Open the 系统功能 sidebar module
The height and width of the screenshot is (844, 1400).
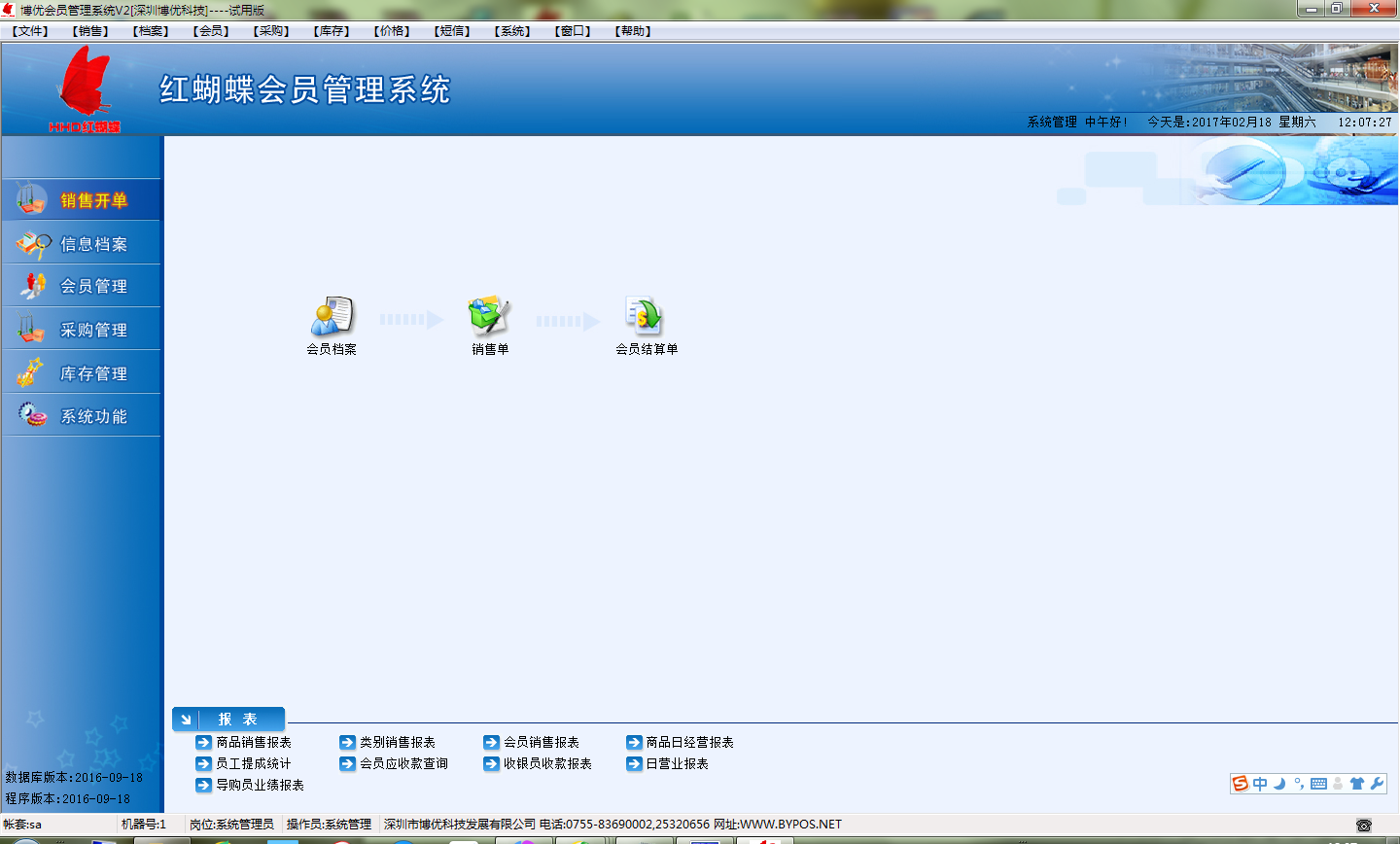(x=82, y=416)
